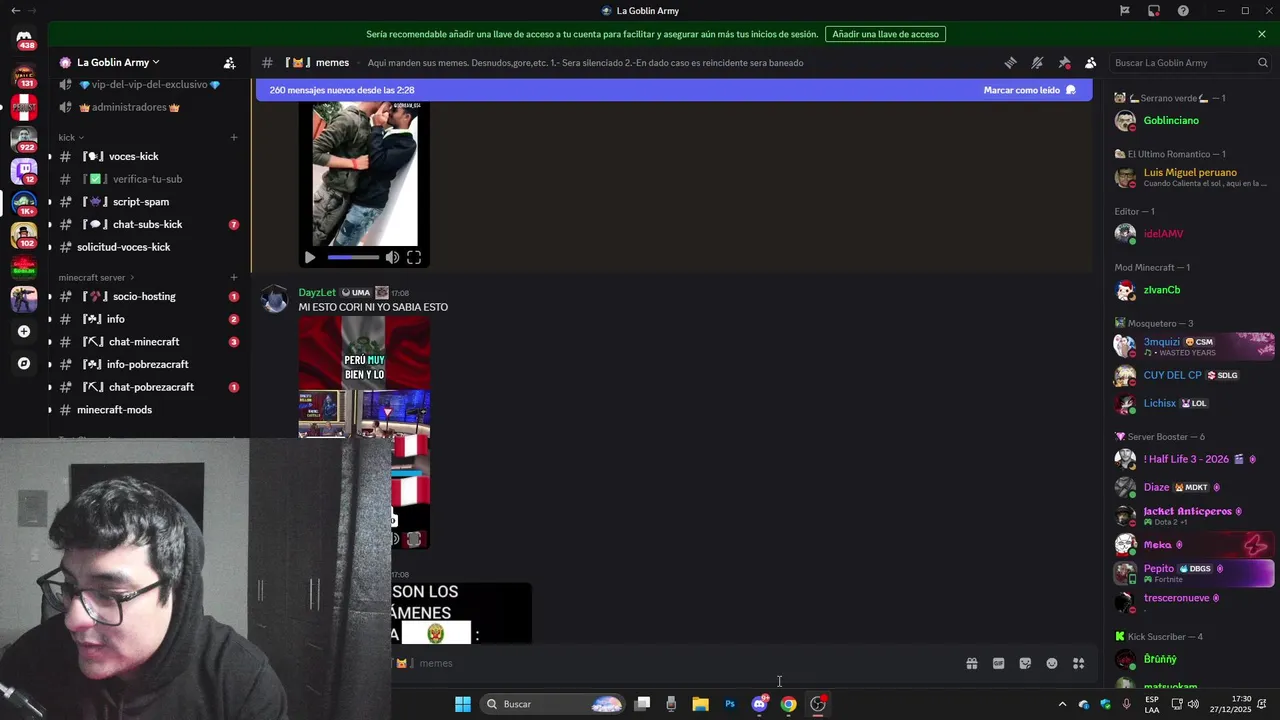The width and height of the screenshot is (1280, 720).
Task: Open the chat-minecraft channel
Action: (x=148, y=342)
